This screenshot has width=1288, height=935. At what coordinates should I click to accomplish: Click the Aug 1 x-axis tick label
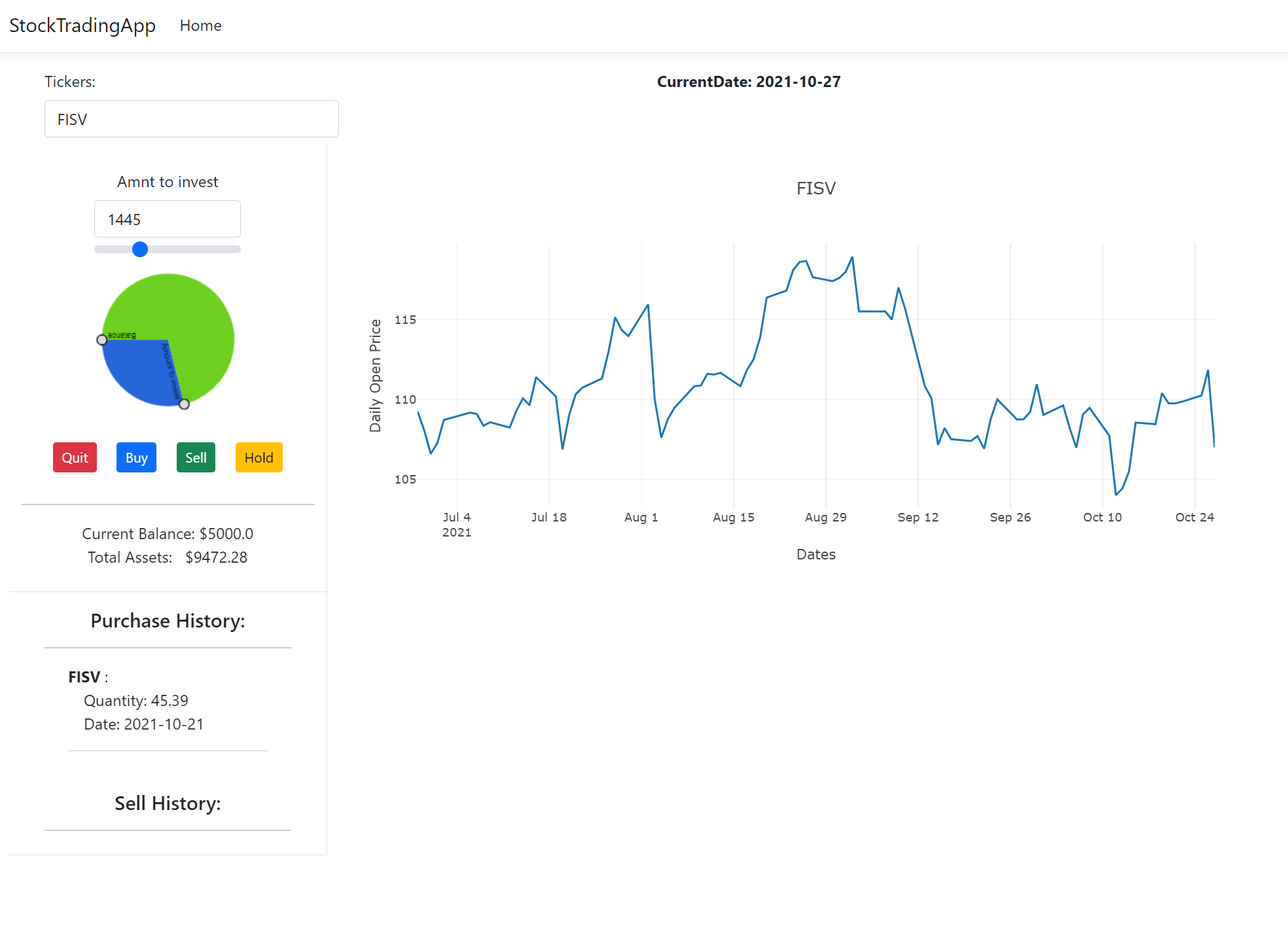641,518
